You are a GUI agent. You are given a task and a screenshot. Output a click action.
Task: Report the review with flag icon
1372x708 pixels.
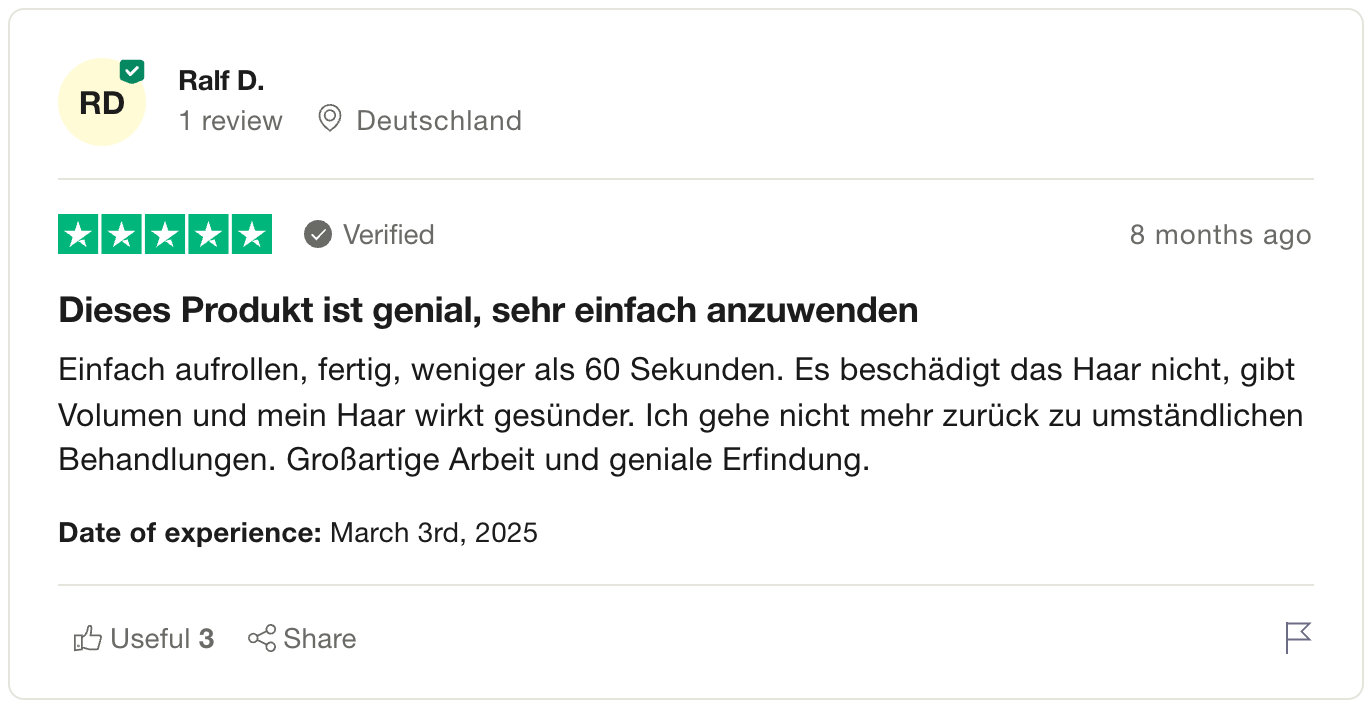point(1298,637)
